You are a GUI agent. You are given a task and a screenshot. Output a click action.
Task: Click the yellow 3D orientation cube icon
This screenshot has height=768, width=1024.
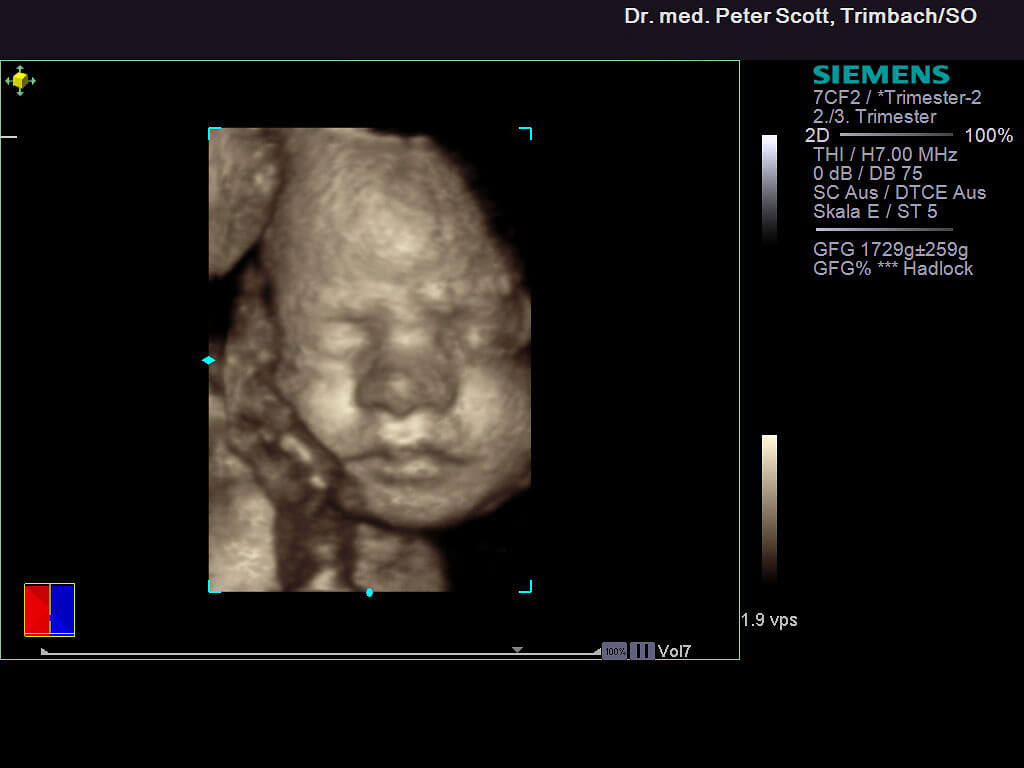pos(20,80)
